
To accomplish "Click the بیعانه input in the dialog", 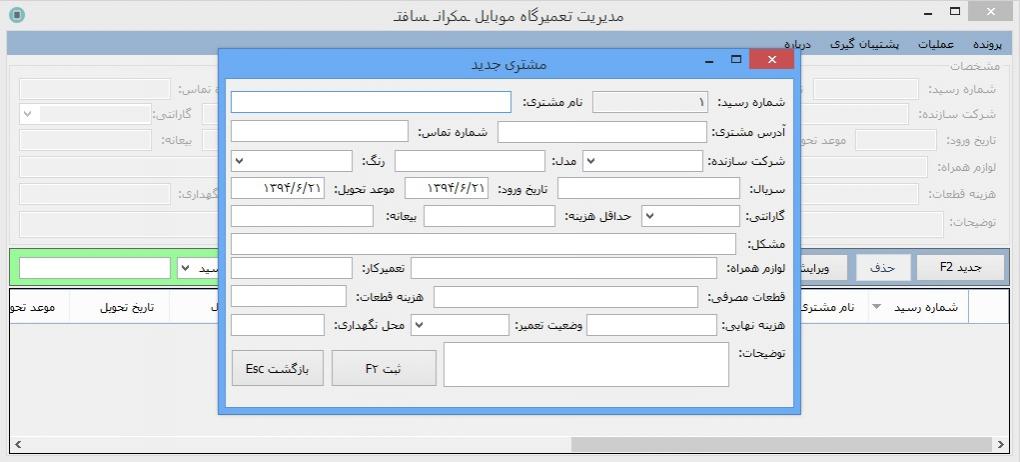I will click(302, 216).
